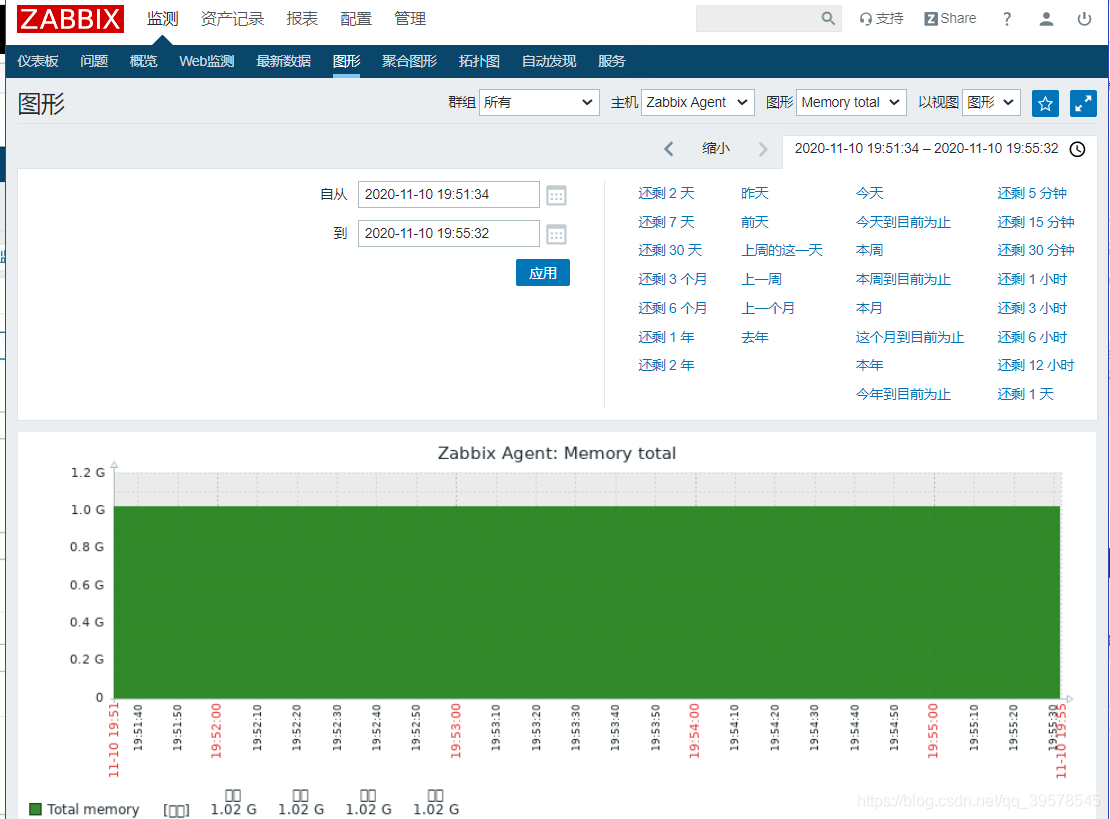Go to the 仪表板 submenu
This screenshot has height=819, width=1110.
38,62
